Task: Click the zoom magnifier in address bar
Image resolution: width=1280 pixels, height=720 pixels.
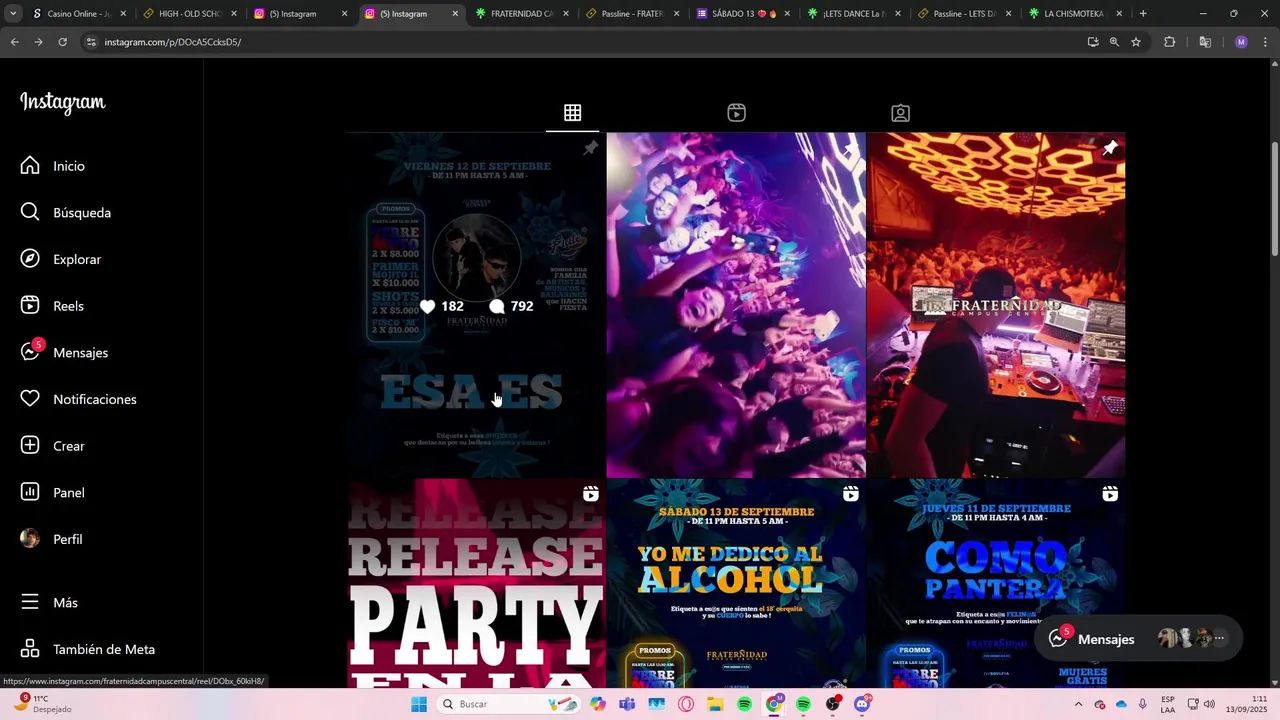Action: (1114, 42)
